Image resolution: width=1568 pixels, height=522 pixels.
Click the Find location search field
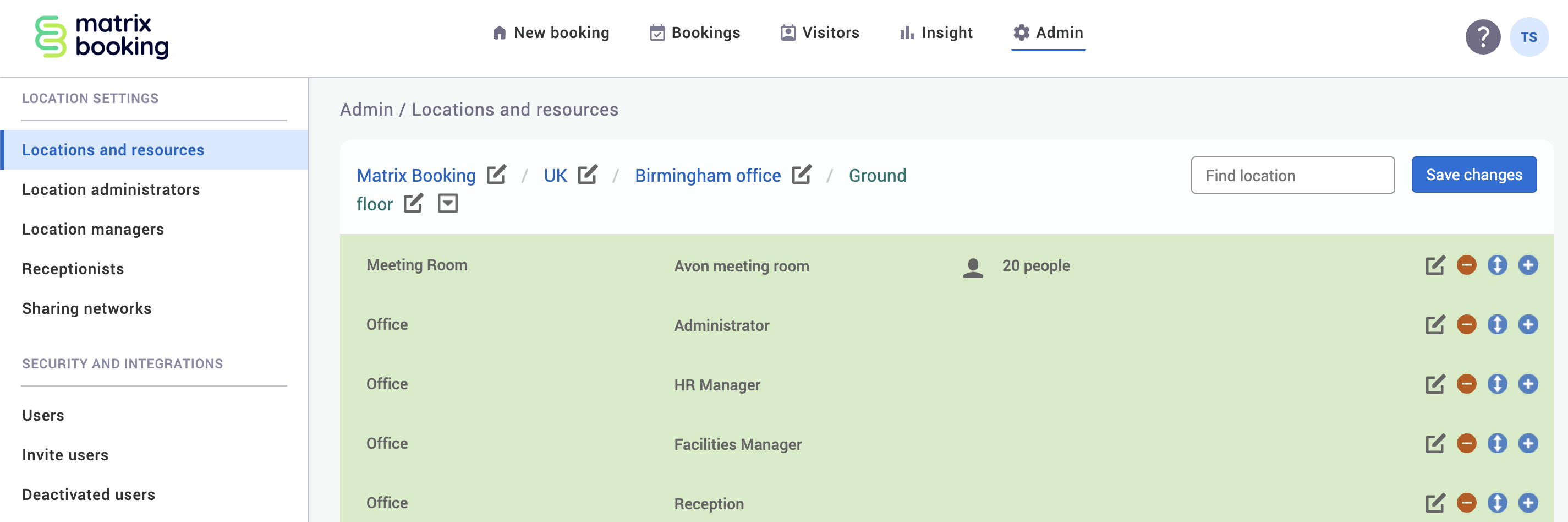pos(1292,176)
